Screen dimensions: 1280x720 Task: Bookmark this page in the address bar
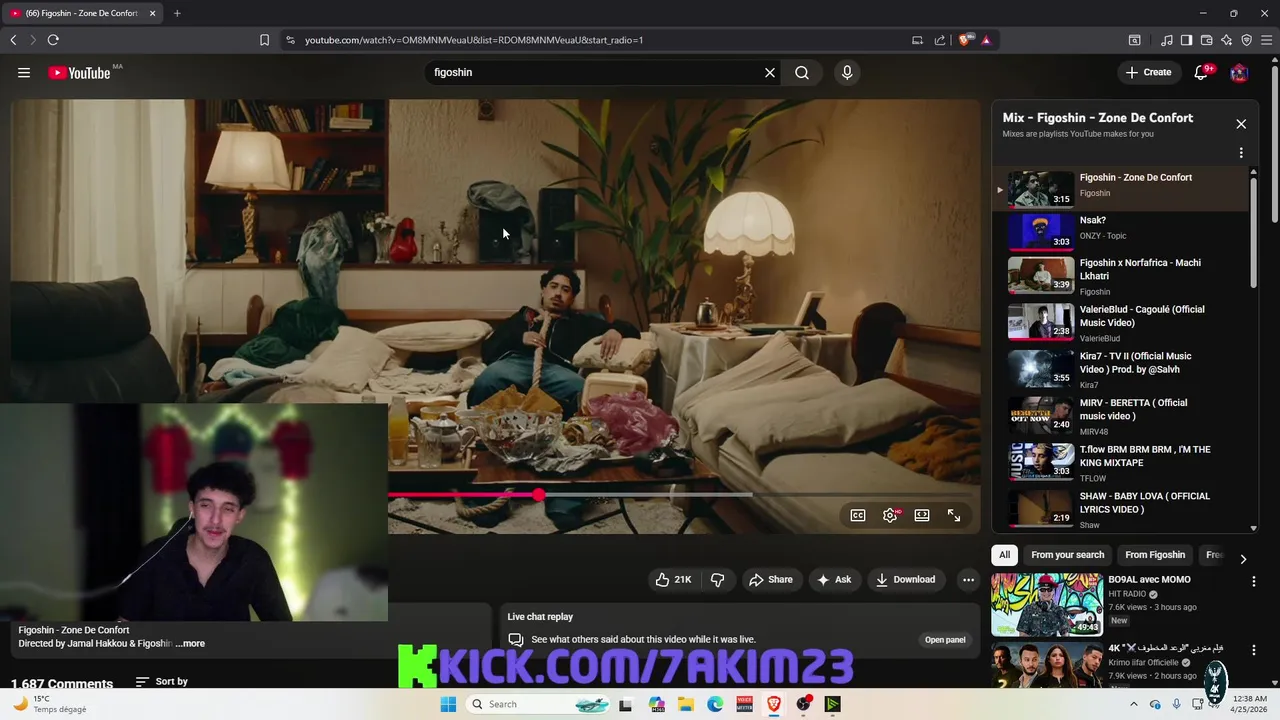click(x=264, y=40)
